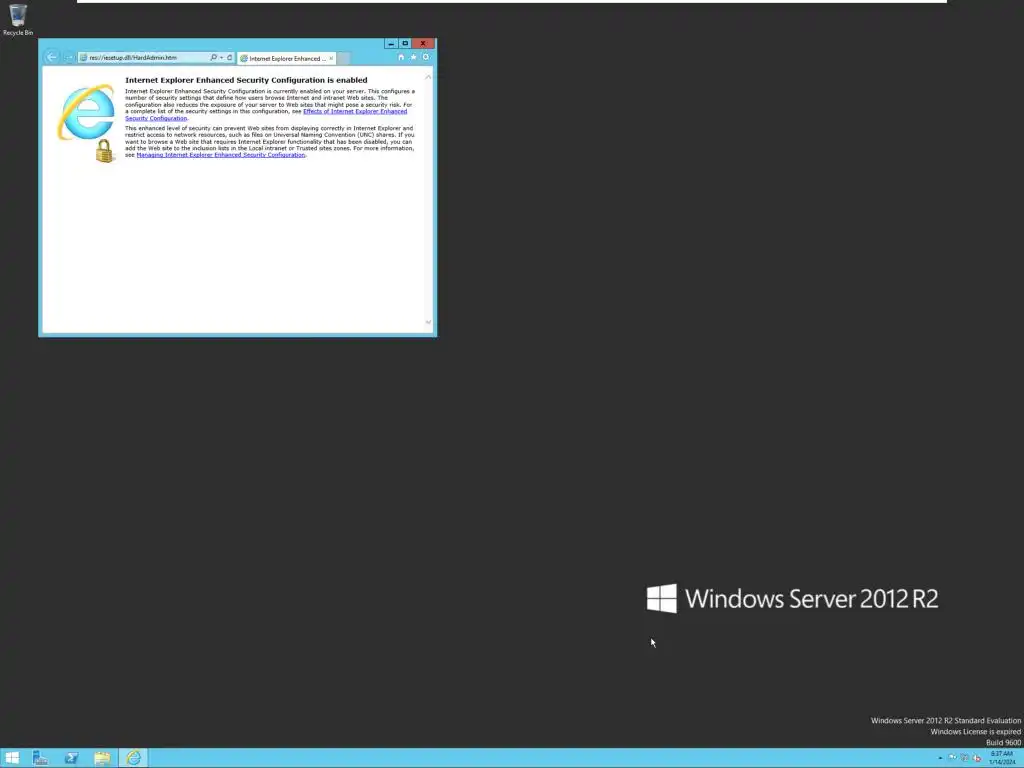Open File Explorer from the taskbar
This screenshot has width=1024, height=768.
[x=103, y=758]
